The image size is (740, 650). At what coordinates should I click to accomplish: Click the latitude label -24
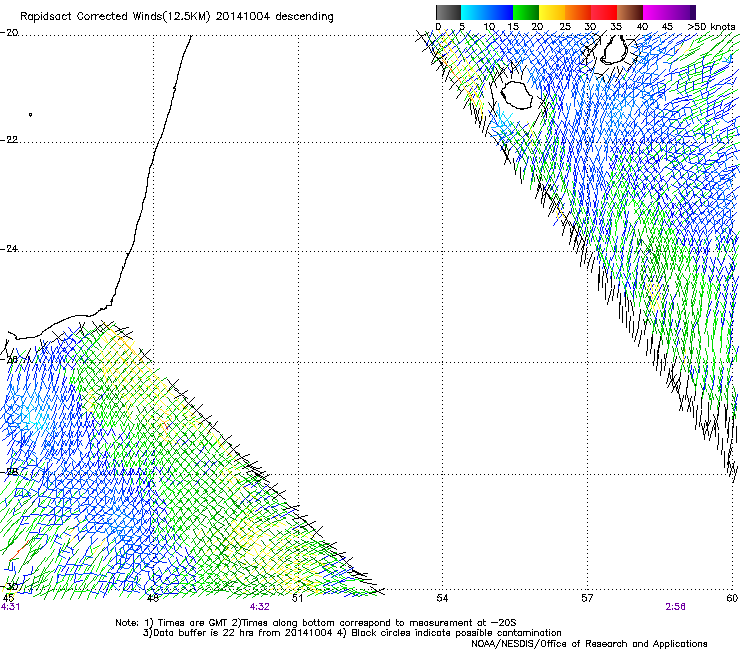[9, 248]
